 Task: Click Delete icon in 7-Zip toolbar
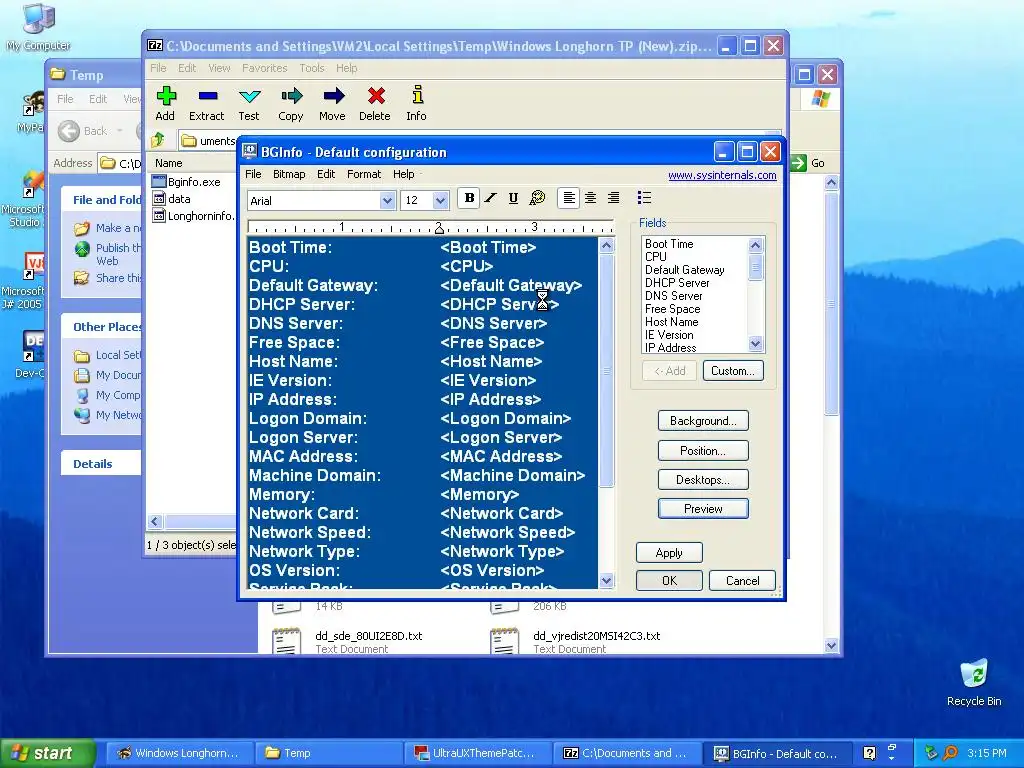(x=375, y=104)
